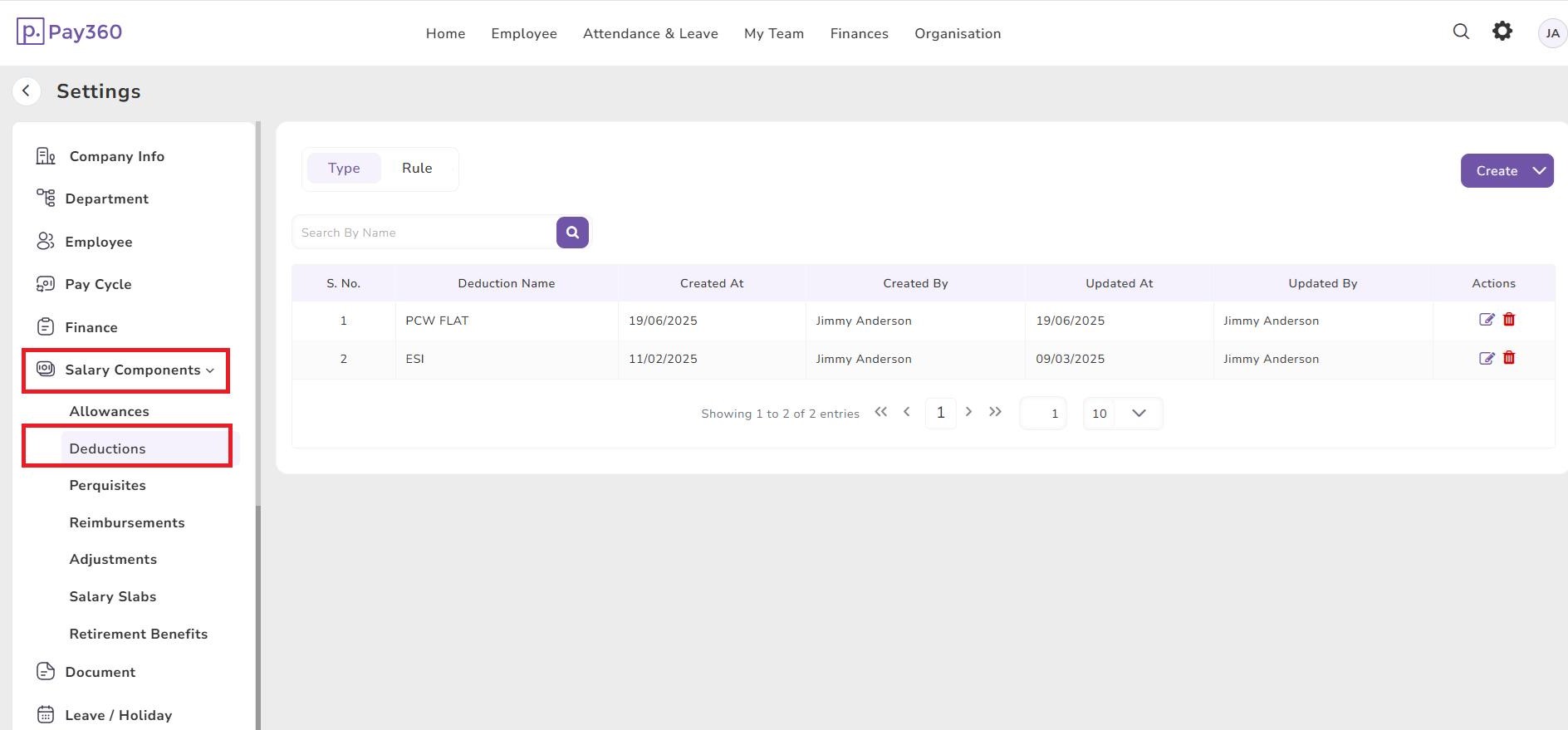Open Retirement Benefits under Salary Components

coord(139,634)
